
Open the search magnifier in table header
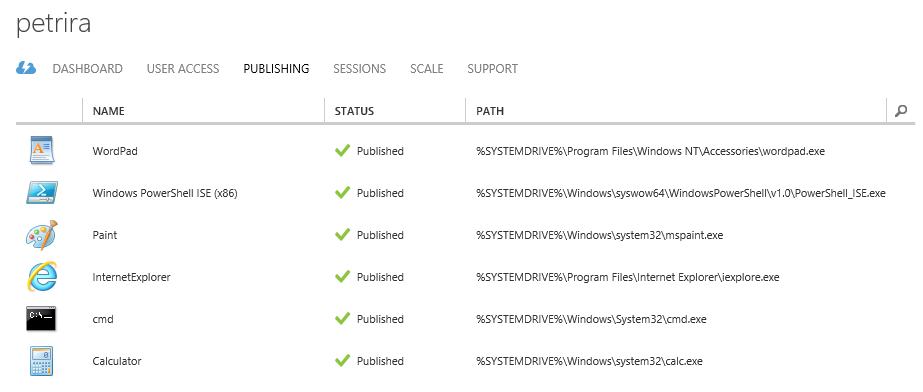(901, 111)
